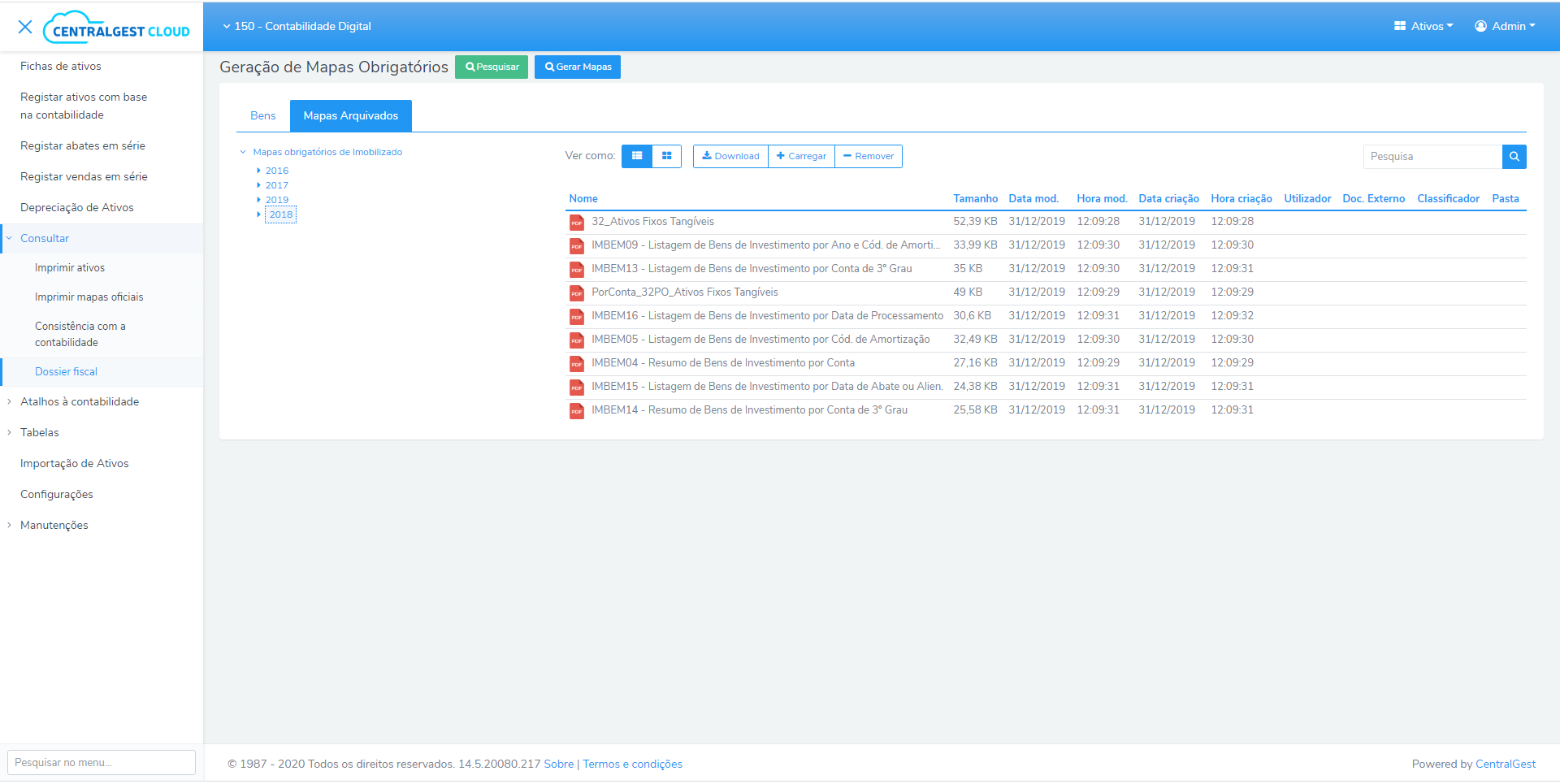Image resolution: width=1560 pixels, height=784 pixels.
Task: Open the Ativos dropdown menu
Action: 1423,25
